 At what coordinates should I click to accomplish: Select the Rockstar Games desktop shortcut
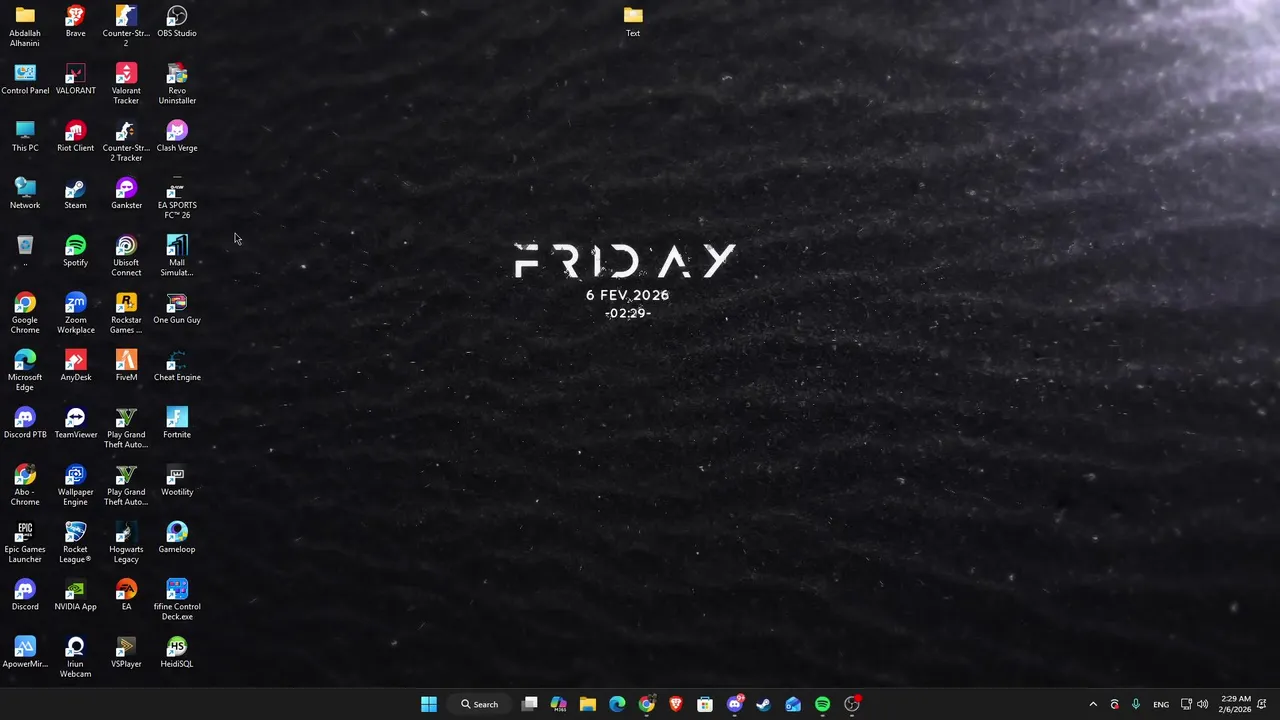pos(126,313)
